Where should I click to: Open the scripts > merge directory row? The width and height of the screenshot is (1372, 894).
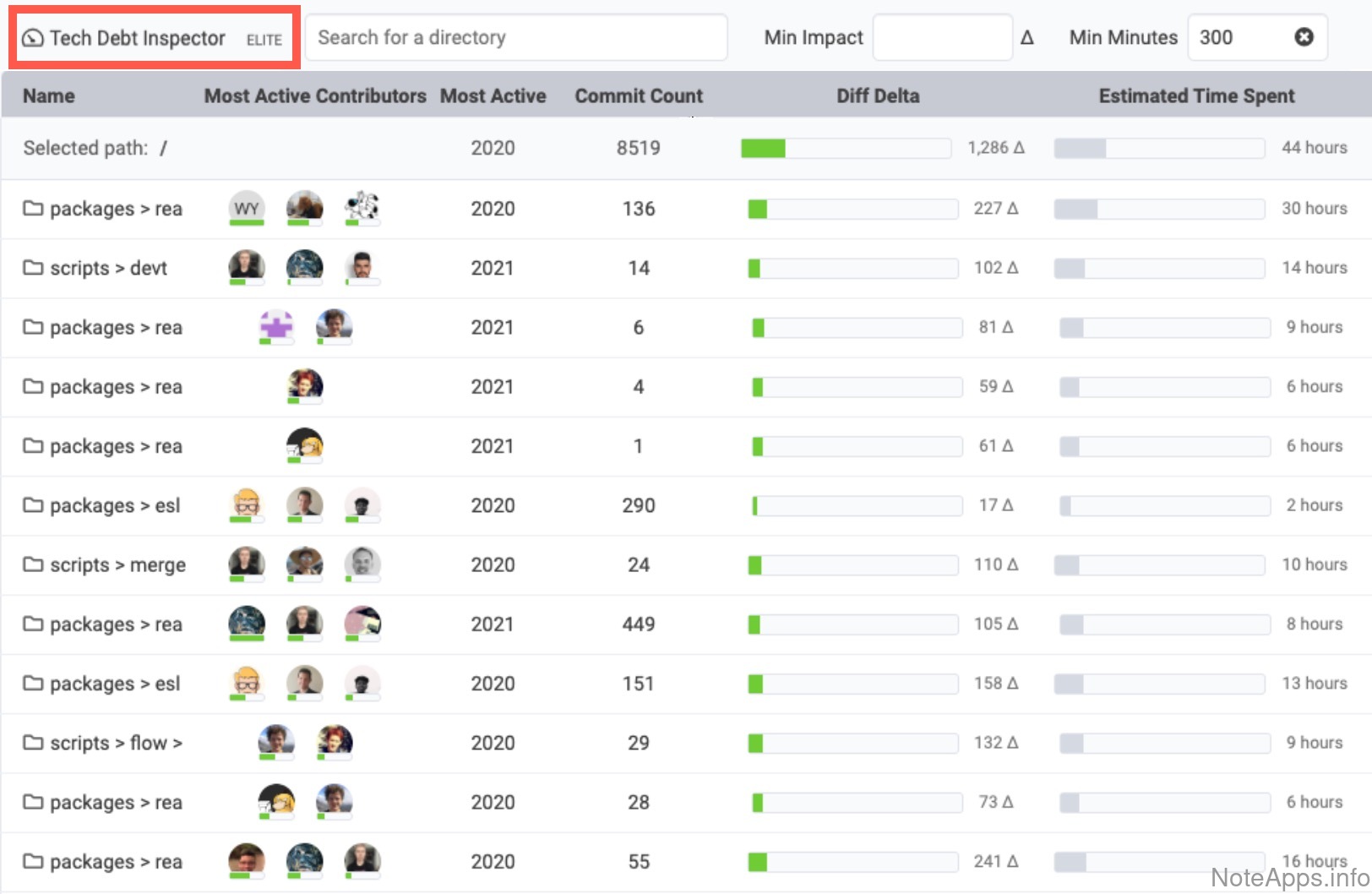(117, 565)
